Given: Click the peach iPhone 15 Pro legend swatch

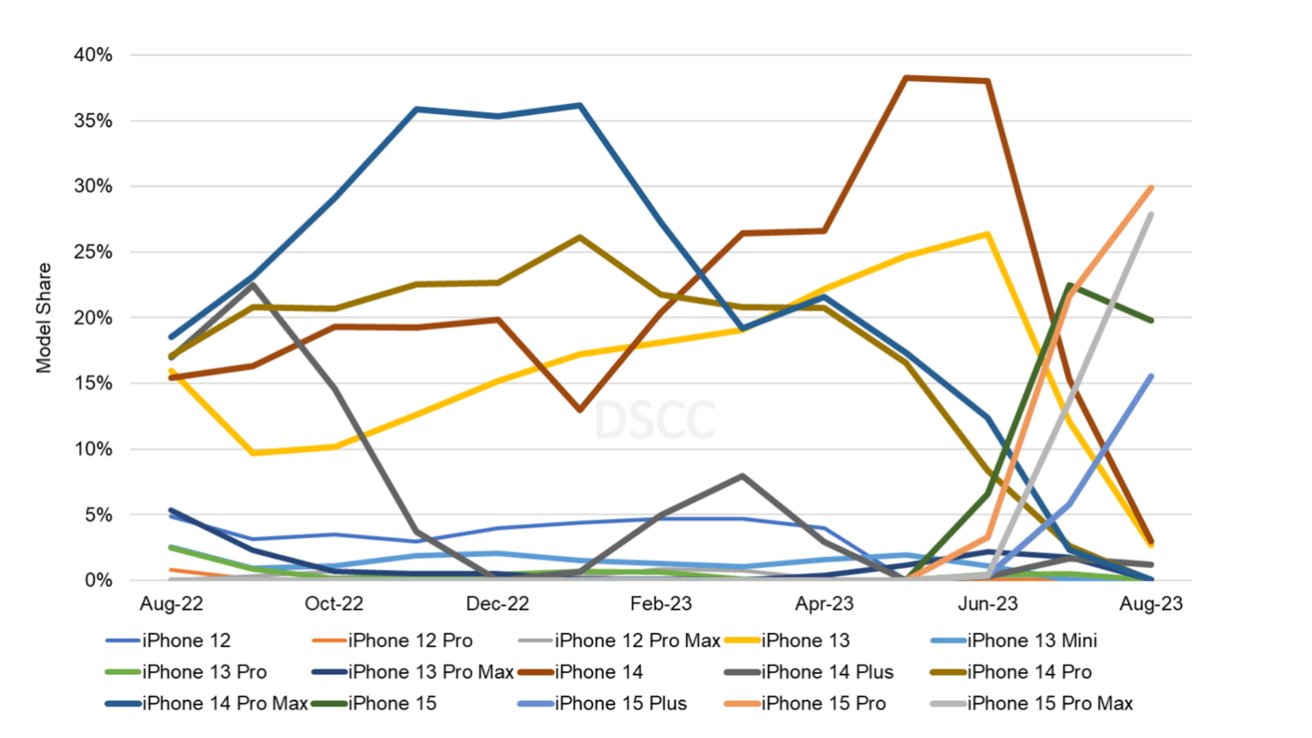Looking at the screenshot, I should pos(739,703).
